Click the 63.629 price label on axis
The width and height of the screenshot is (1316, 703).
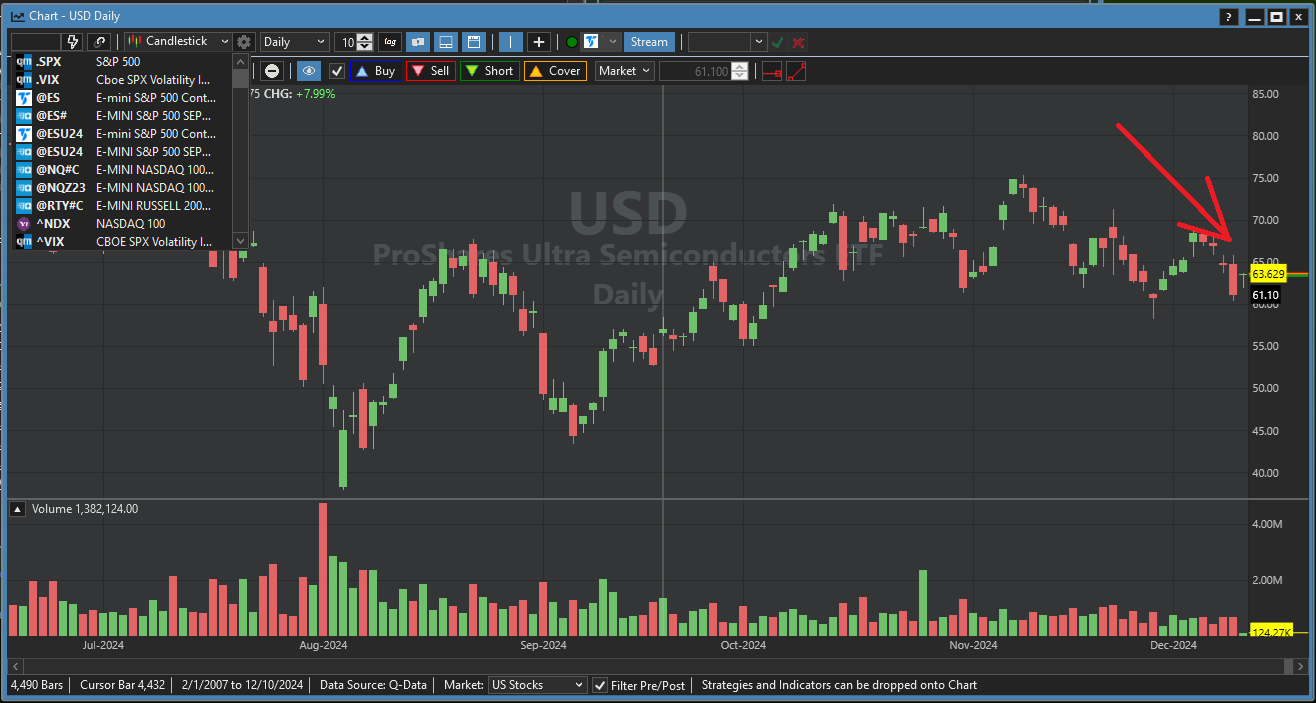point(1268,273)
